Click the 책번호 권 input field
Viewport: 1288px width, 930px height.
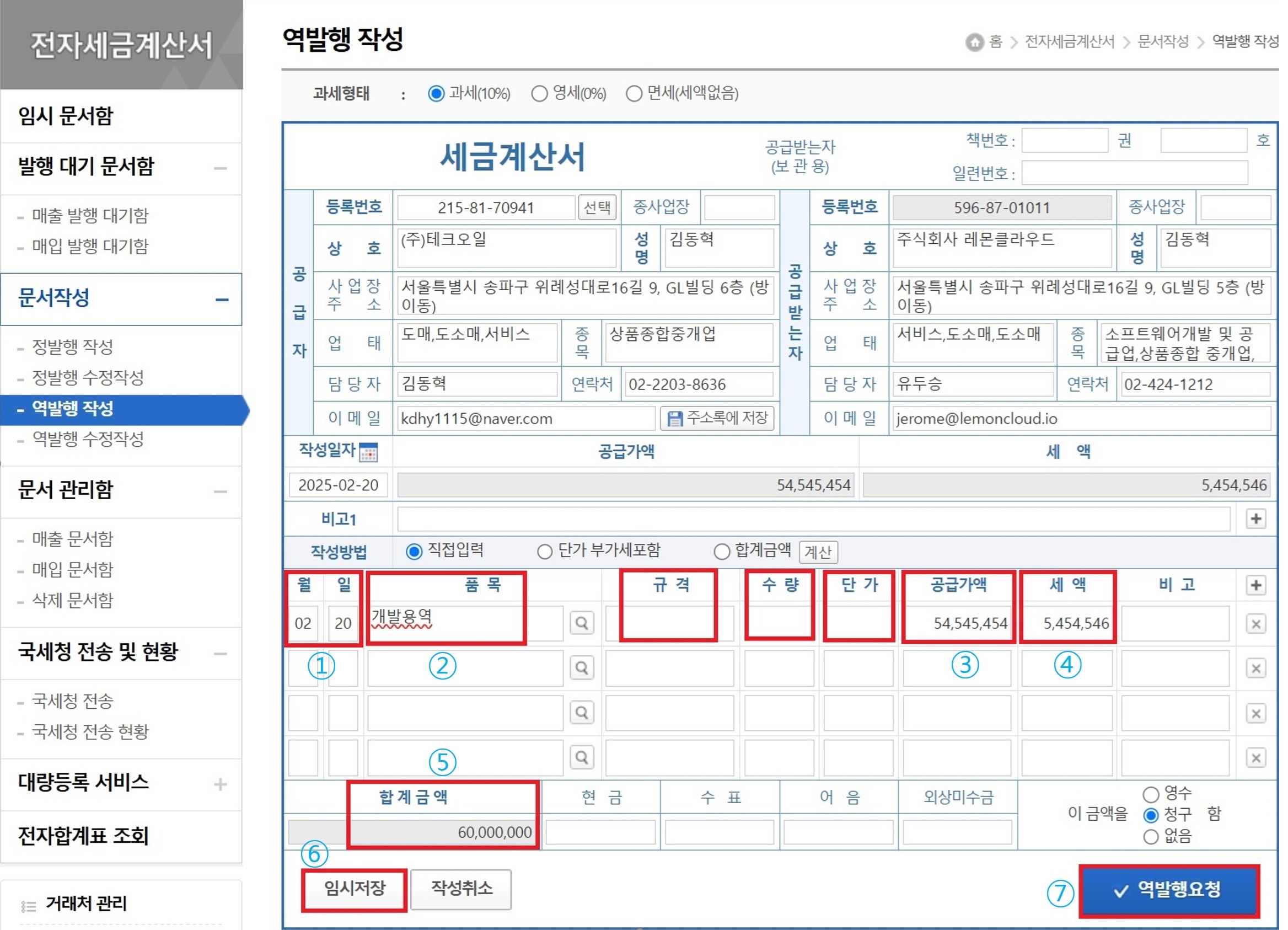pos(1065,140)
